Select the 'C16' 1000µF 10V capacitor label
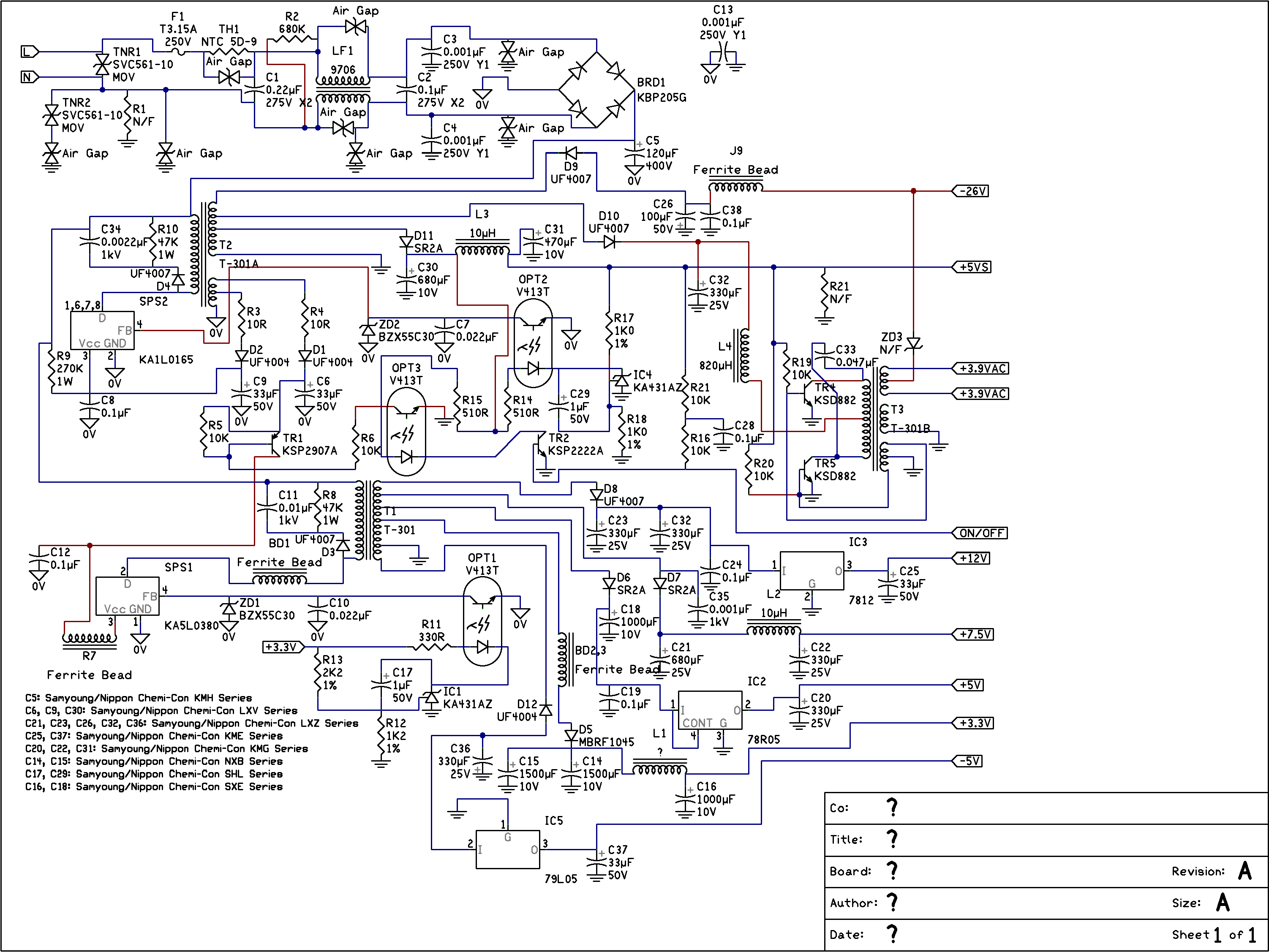 click(707, 786)
